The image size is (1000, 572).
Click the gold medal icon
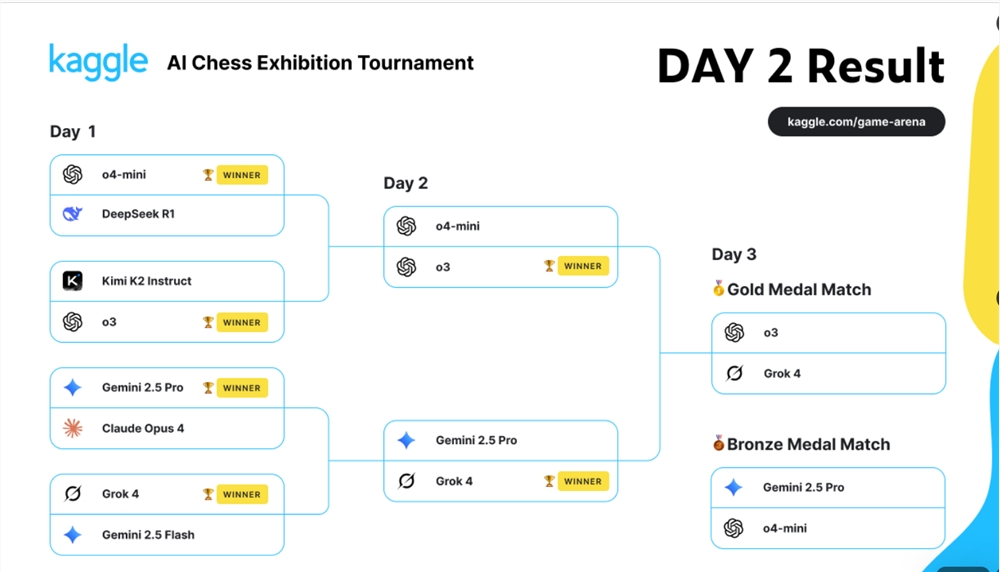pyautogui.click(x=718, y=289)
